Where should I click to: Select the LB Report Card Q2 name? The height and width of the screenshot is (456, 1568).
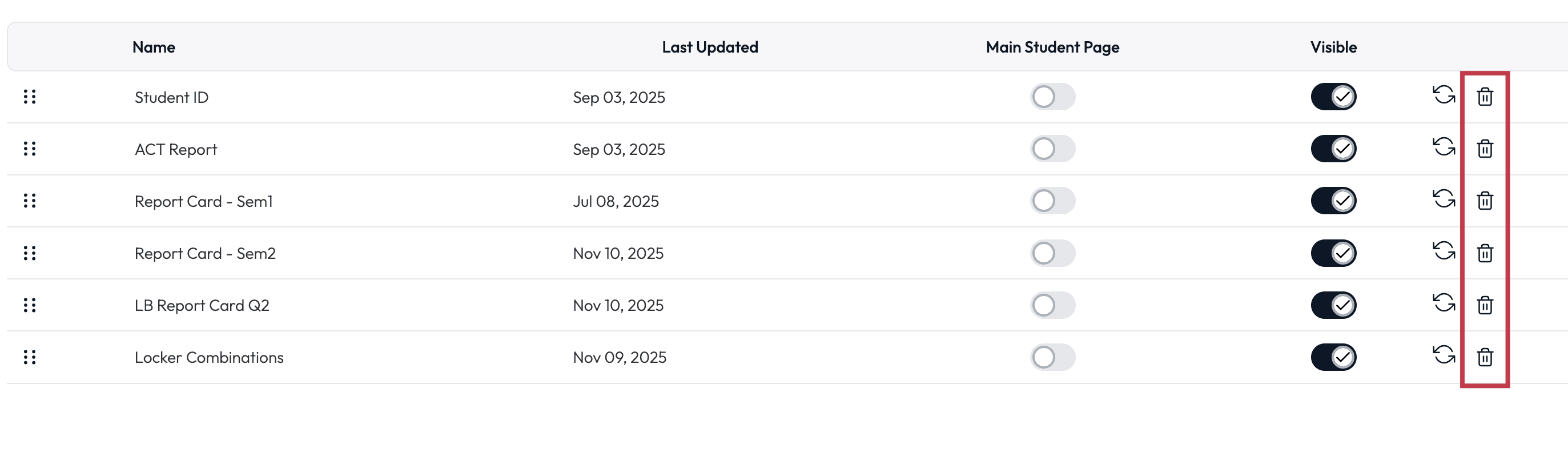[202, 306]
